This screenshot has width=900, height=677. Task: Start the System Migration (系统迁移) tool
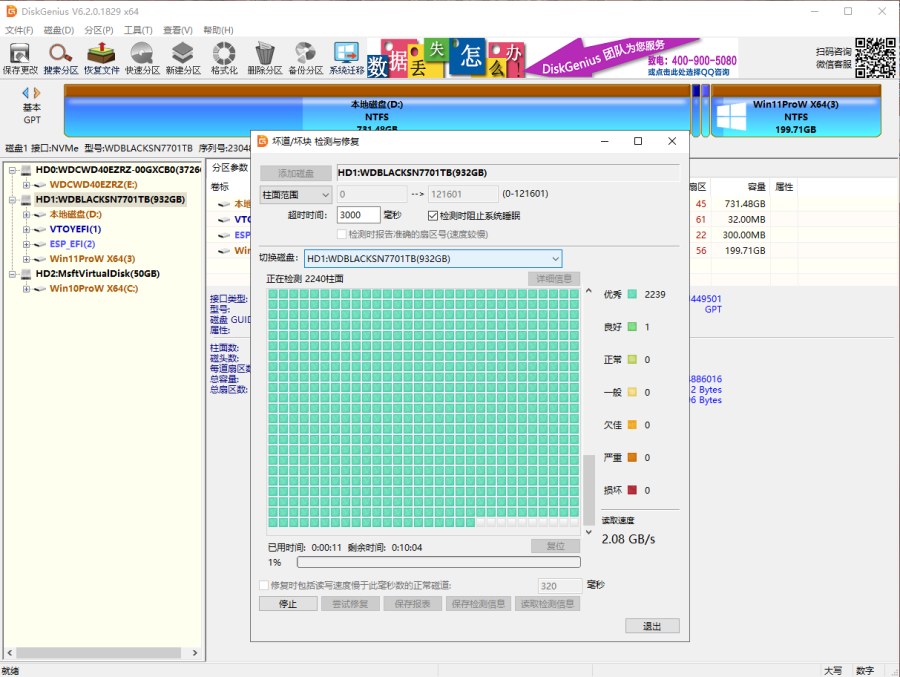(347, 58)
